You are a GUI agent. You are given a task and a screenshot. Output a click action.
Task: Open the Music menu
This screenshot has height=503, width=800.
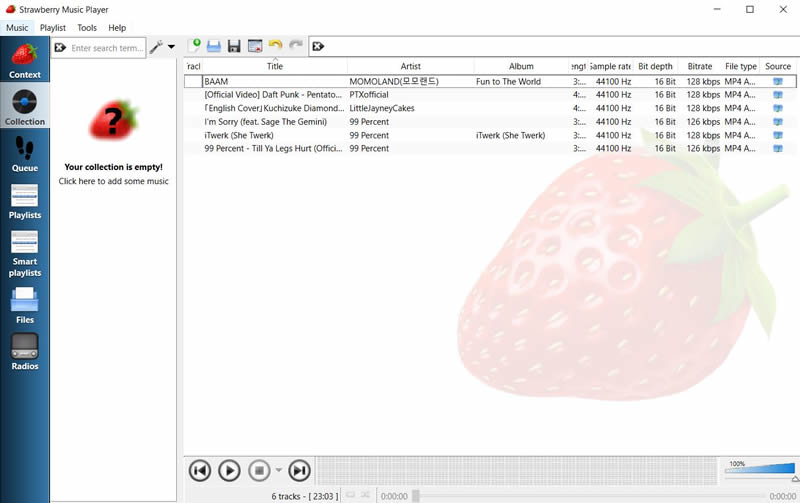click(17, 28)
